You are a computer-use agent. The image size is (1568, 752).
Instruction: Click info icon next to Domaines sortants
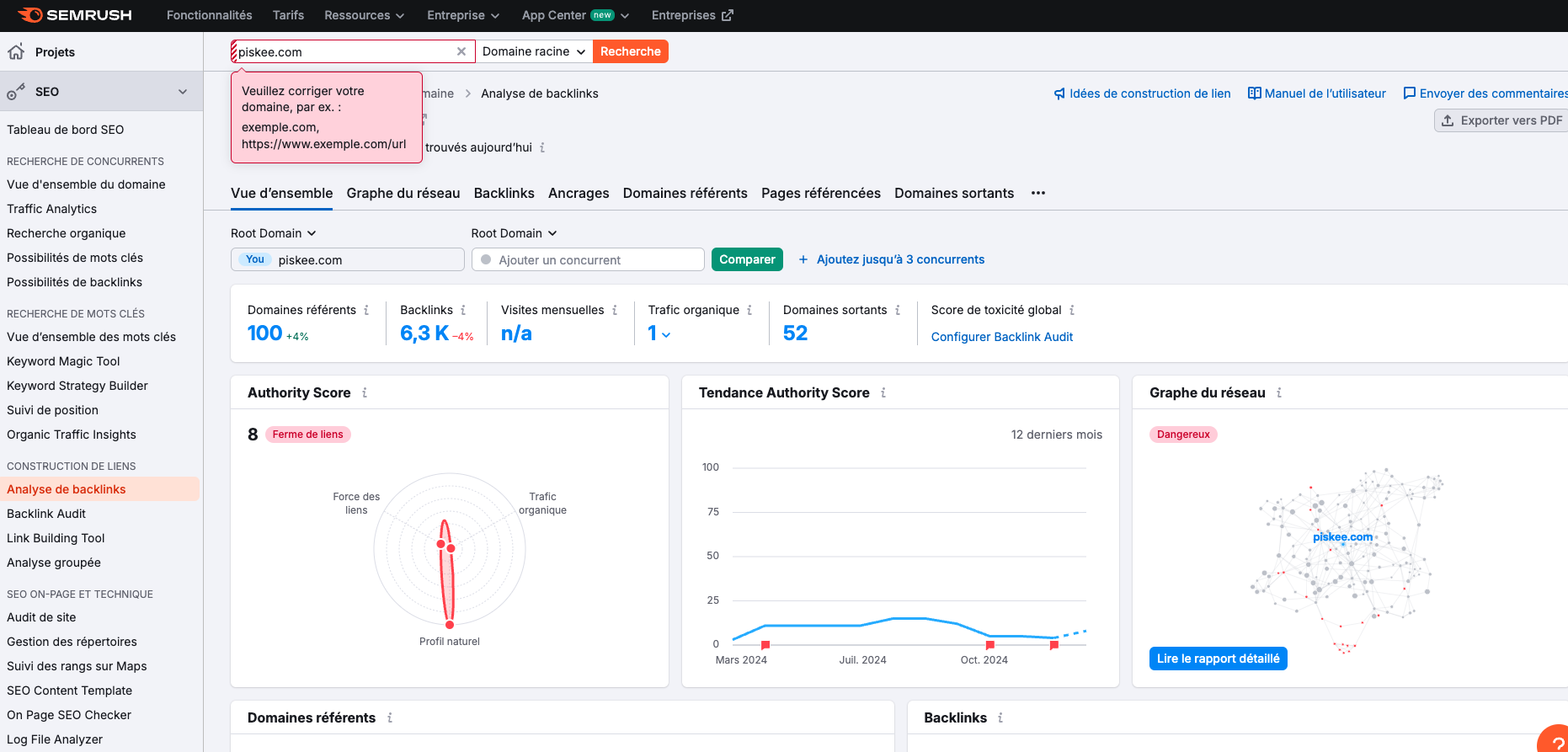tap(898, 310)
